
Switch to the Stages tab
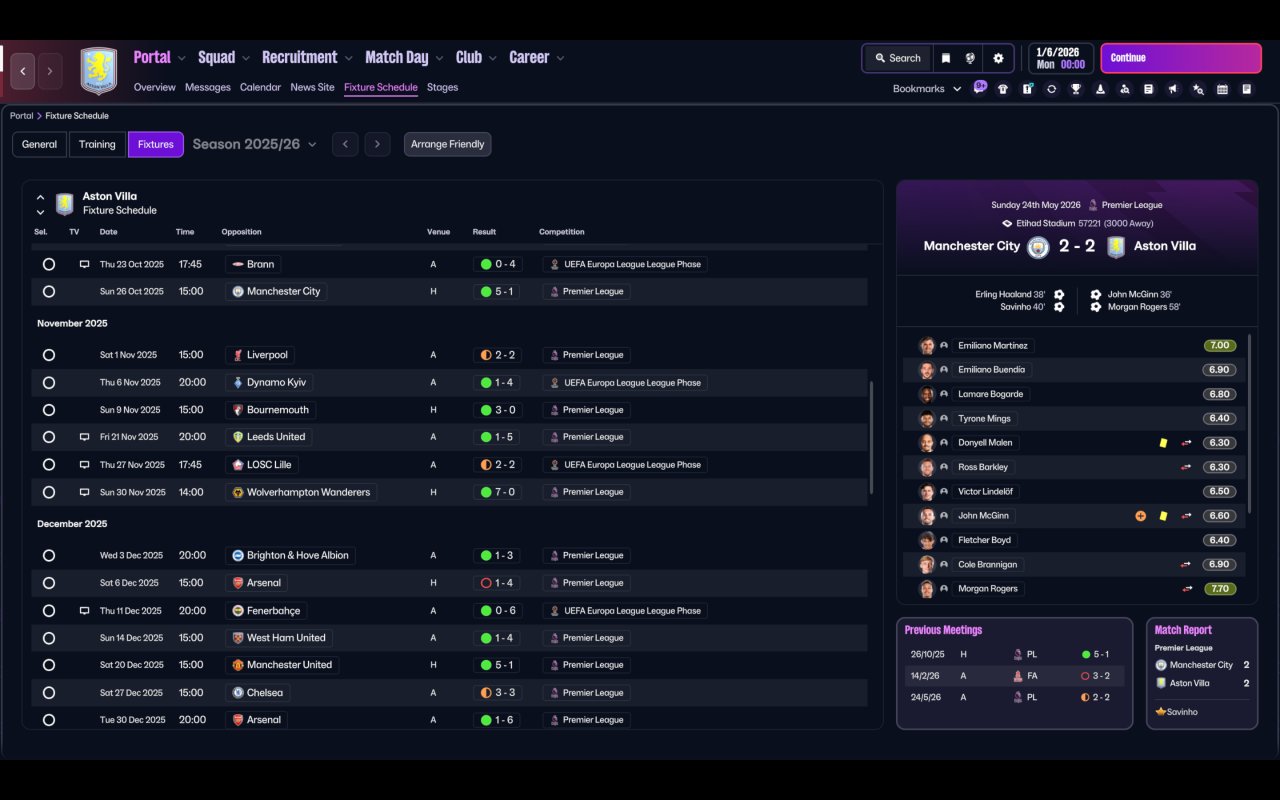point(442,88)
